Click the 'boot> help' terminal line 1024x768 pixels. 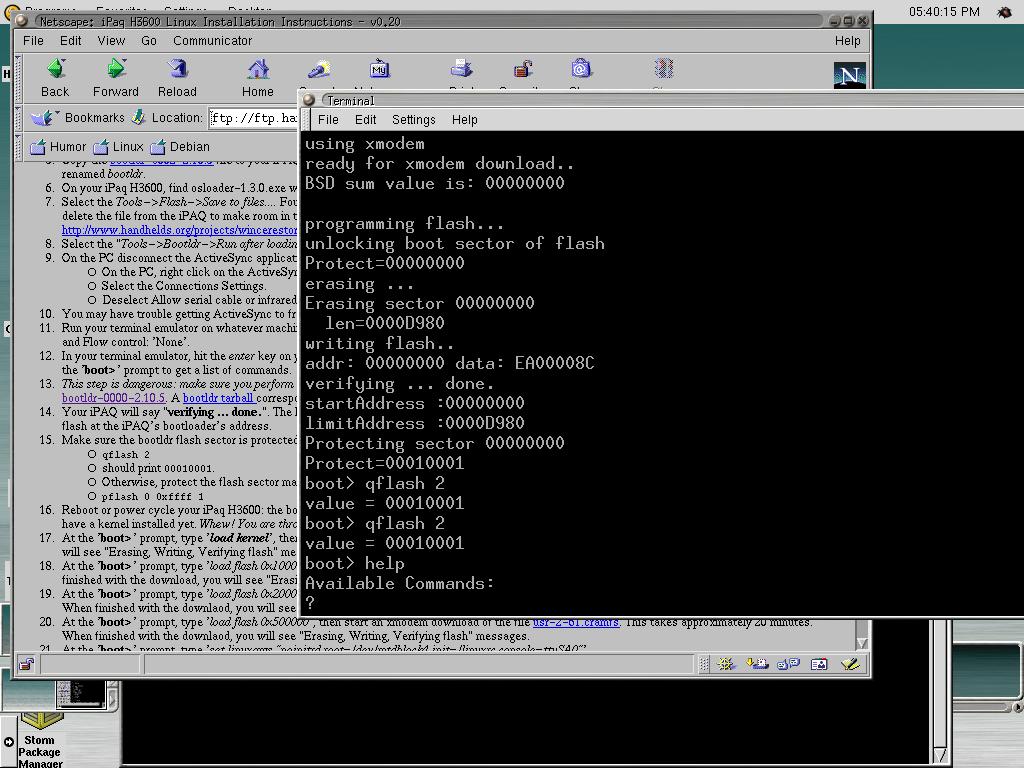pos(354,563)
